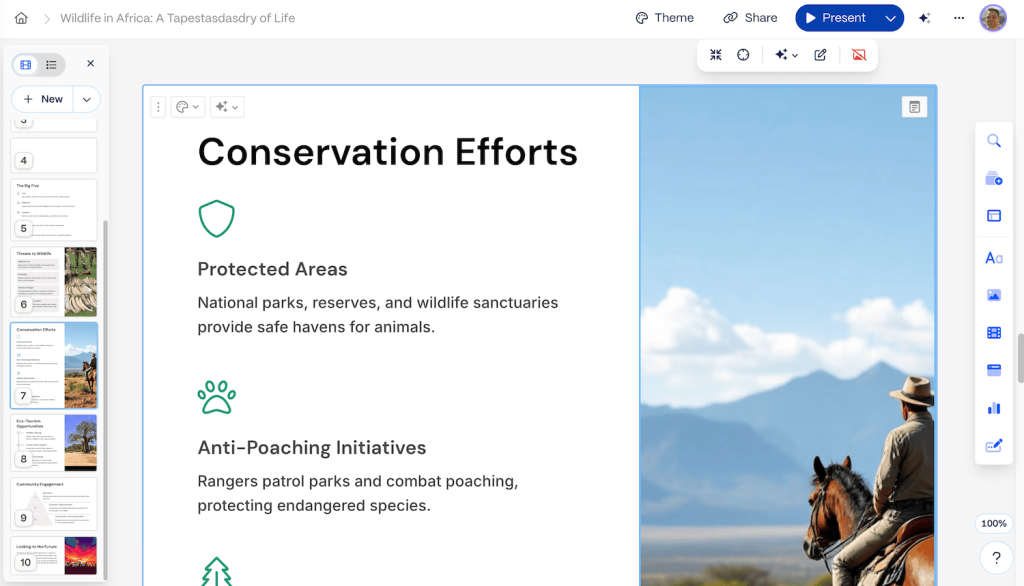1024x586 pixels.
Task: Open the Theme menu
Action: tap(665, 18)
